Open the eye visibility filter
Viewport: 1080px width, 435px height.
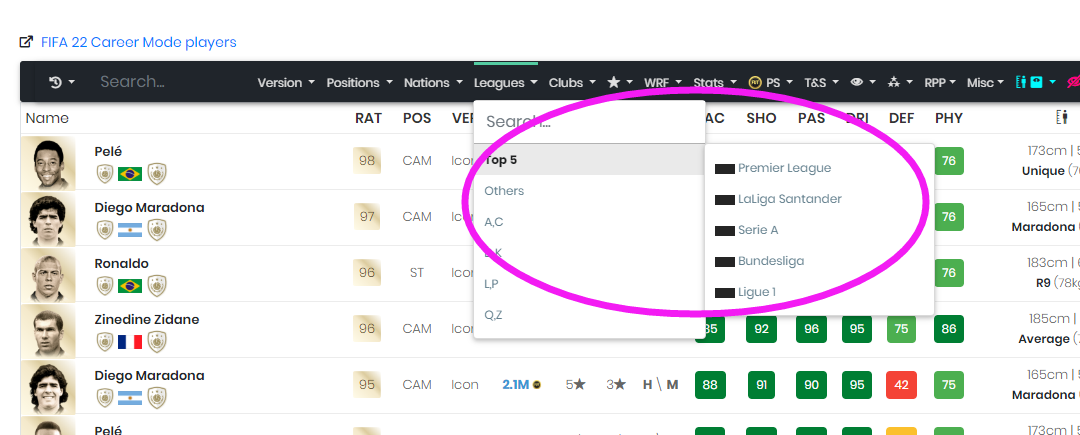point(862,83)
